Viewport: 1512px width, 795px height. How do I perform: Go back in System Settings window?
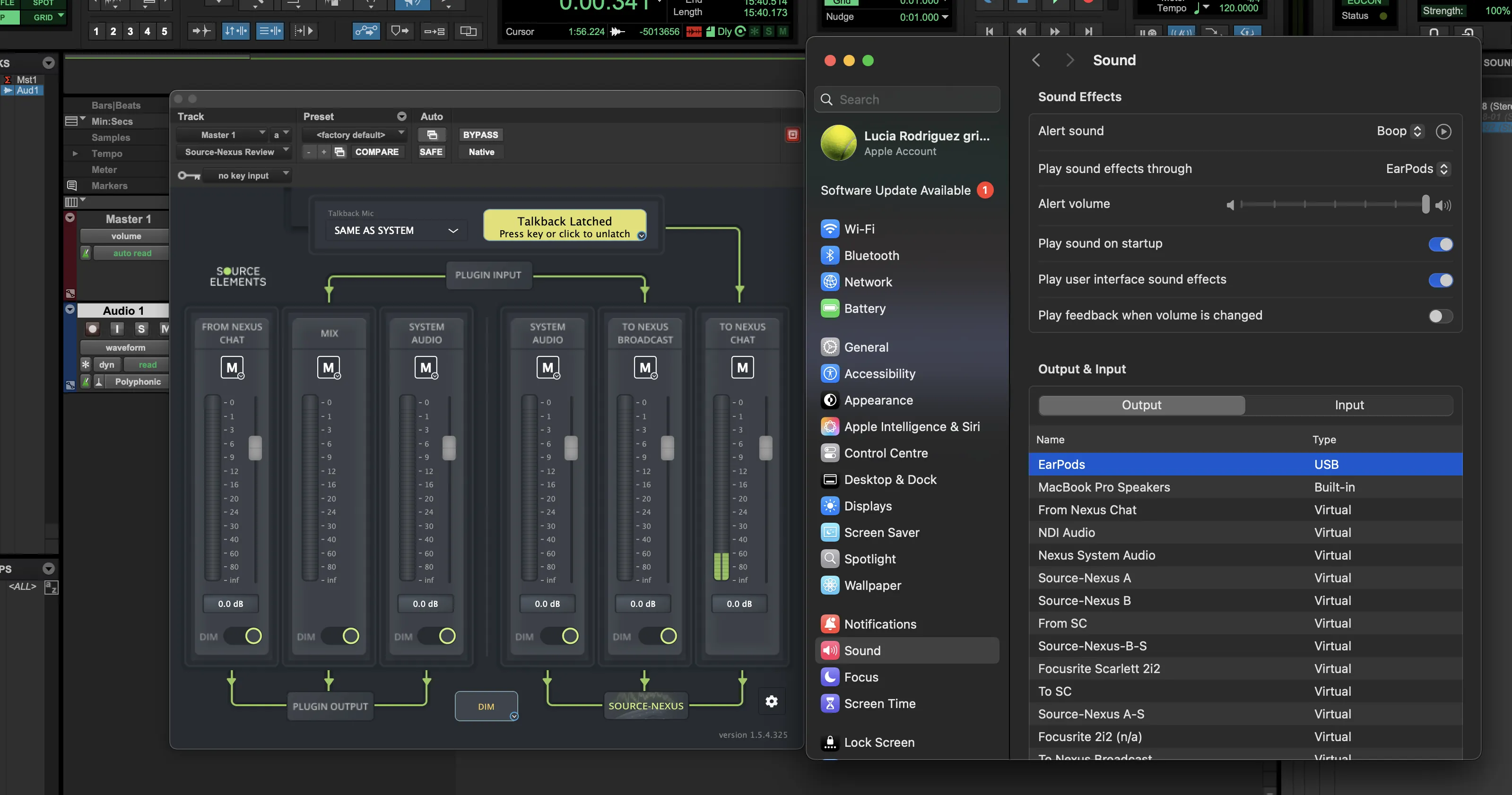1036,60
